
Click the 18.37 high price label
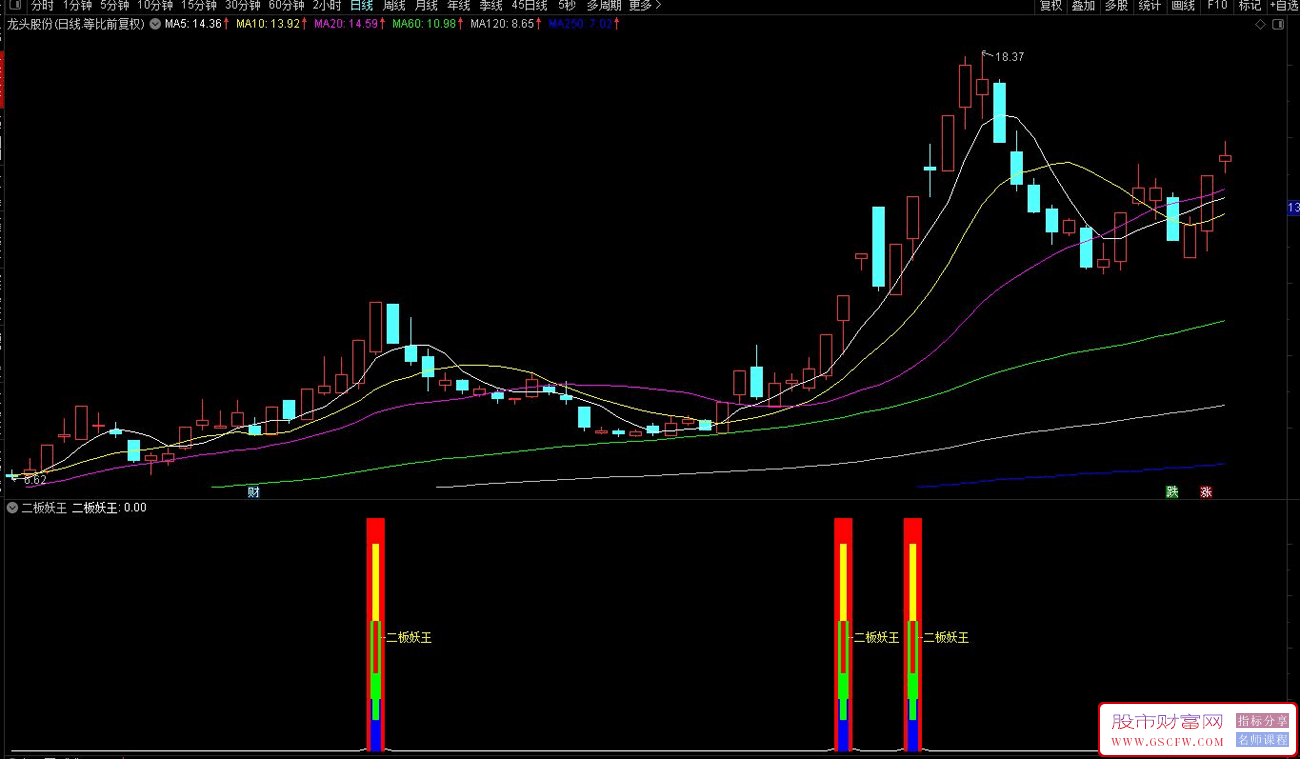pos(1009,57)
